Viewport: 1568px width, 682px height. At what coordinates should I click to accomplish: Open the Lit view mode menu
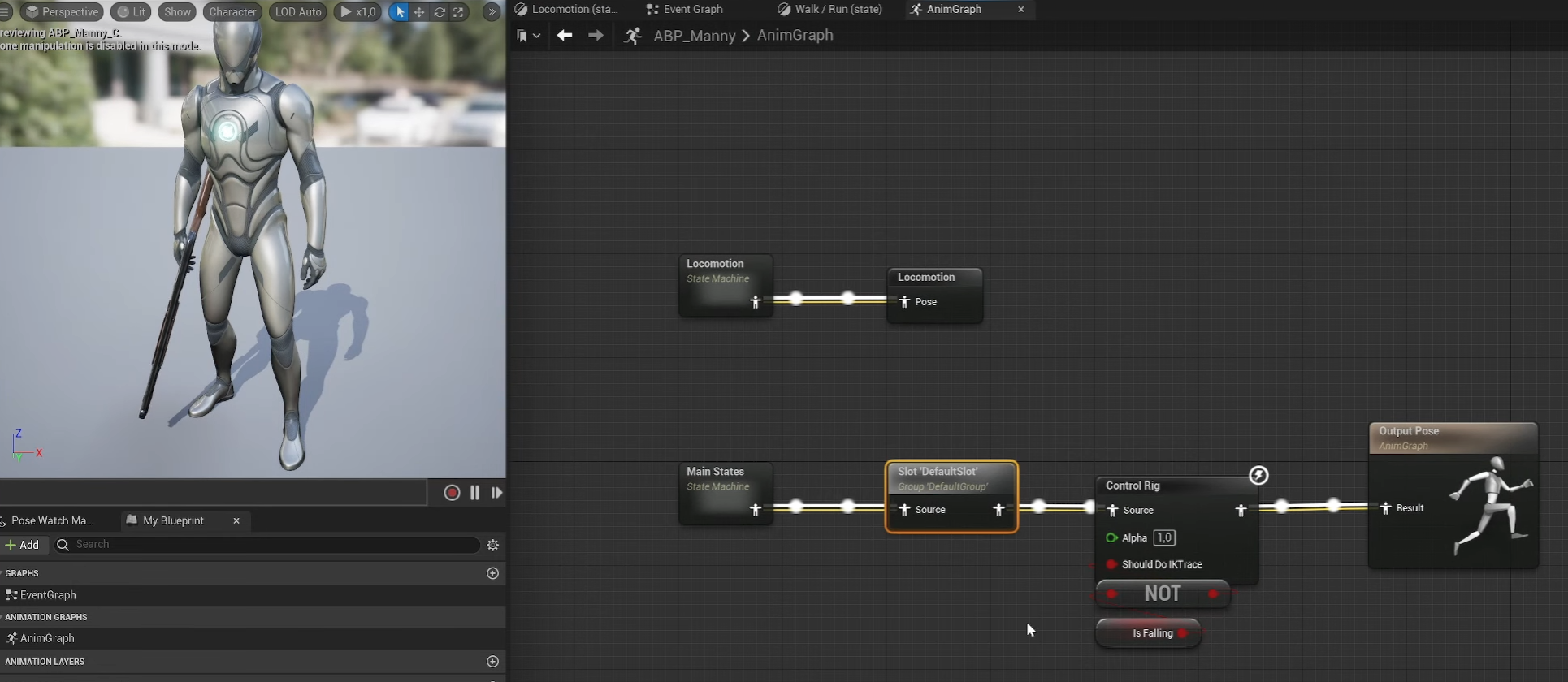(x=132, y=12)
